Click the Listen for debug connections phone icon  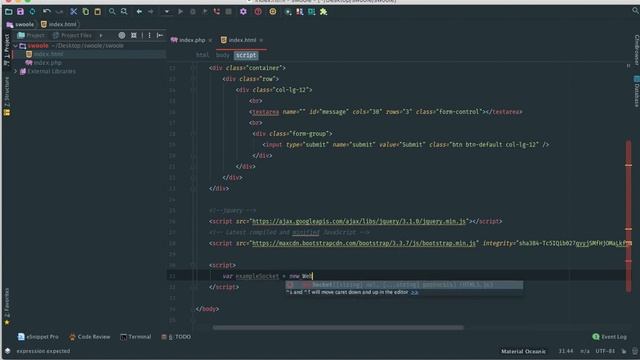click(217, 11)
